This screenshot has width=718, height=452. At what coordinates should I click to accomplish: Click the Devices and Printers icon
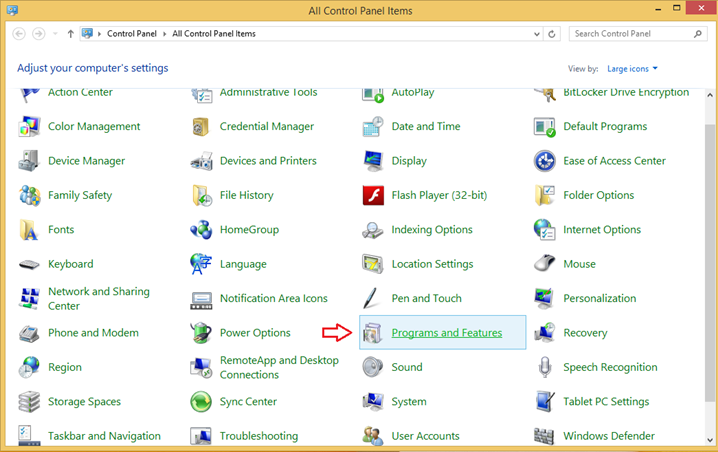point(201,161)
